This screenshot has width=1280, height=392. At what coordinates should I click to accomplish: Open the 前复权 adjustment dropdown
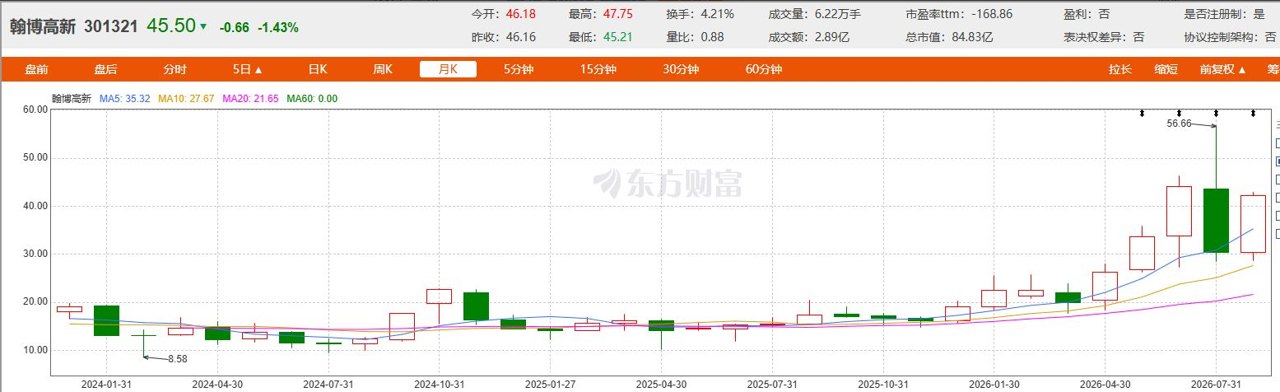(x=1223, y=70)
